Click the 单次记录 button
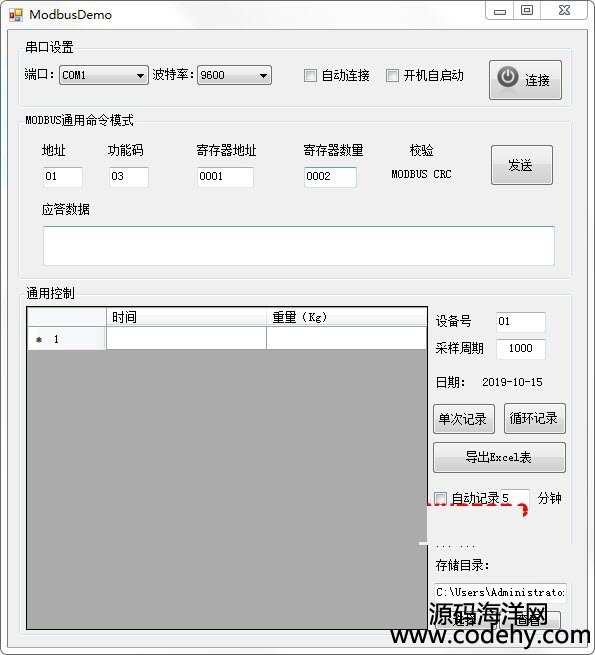Image resolution: width=595 pixels, height=655 pixels. [x=464, y=419]
